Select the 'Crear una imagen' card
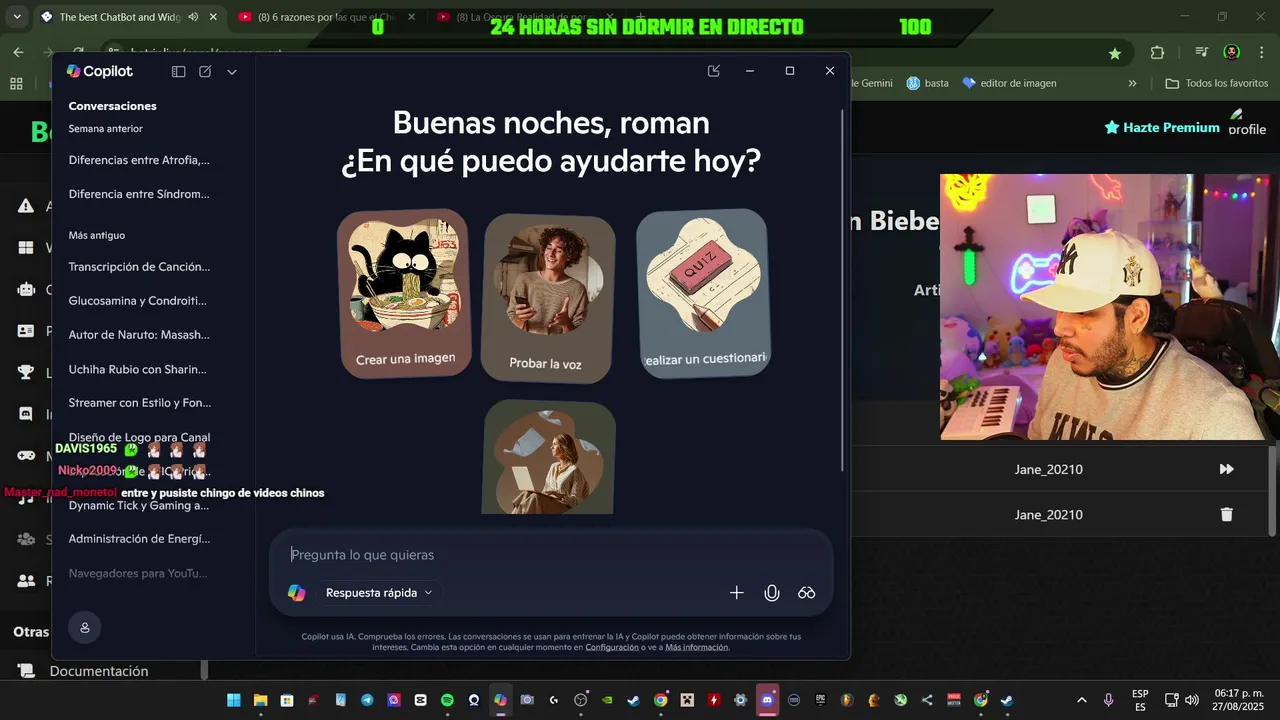 405,294
